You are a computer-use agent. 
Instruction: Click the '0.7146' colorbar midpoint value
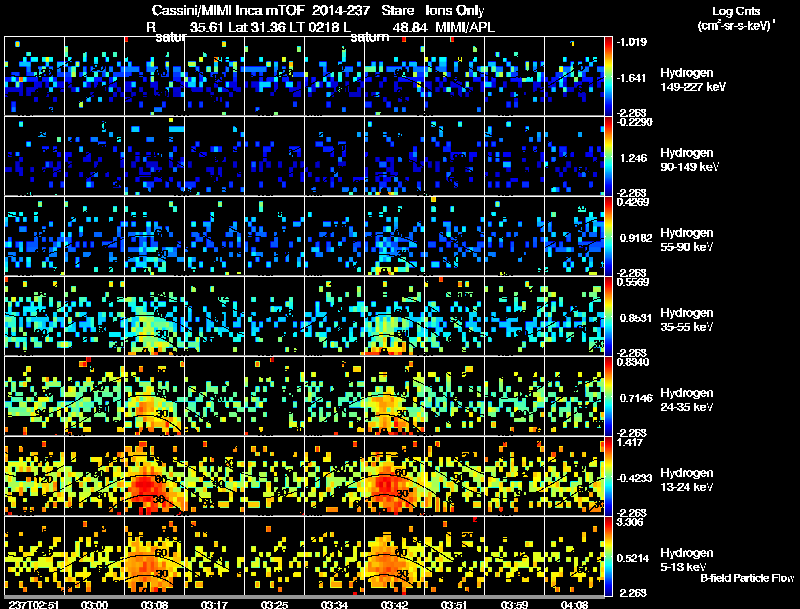click(636, 398)
